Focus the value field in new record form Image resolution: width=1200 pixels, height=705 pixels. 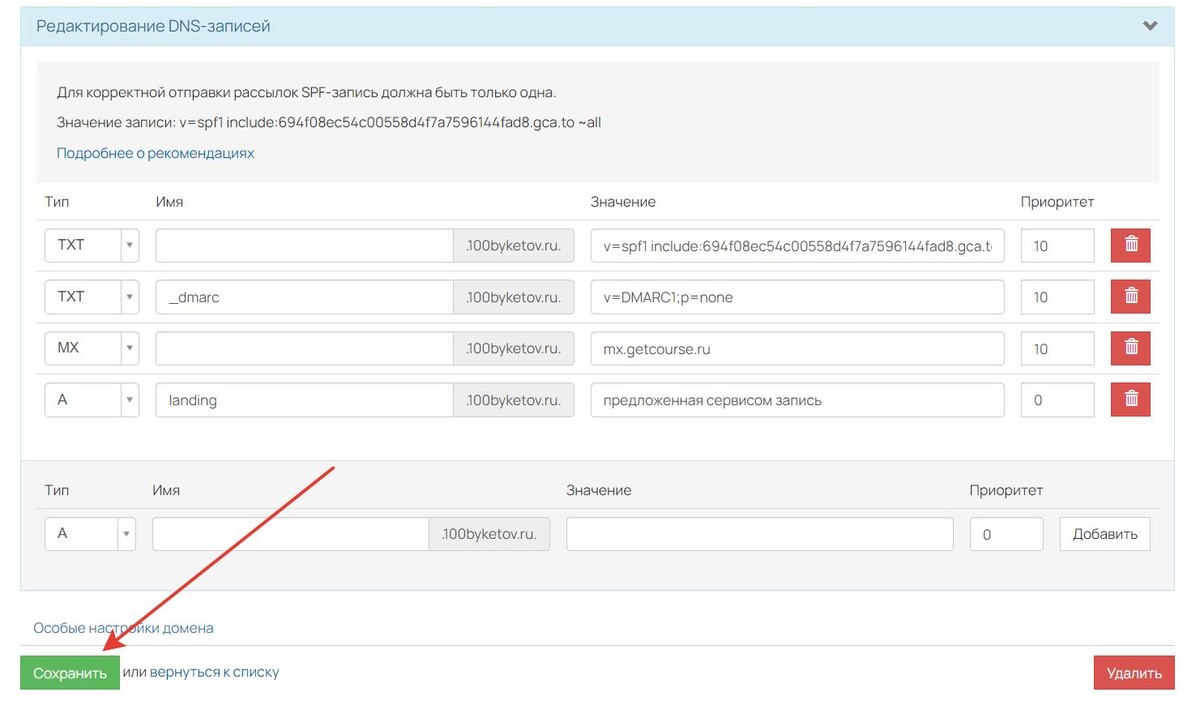tap(760, 534)
